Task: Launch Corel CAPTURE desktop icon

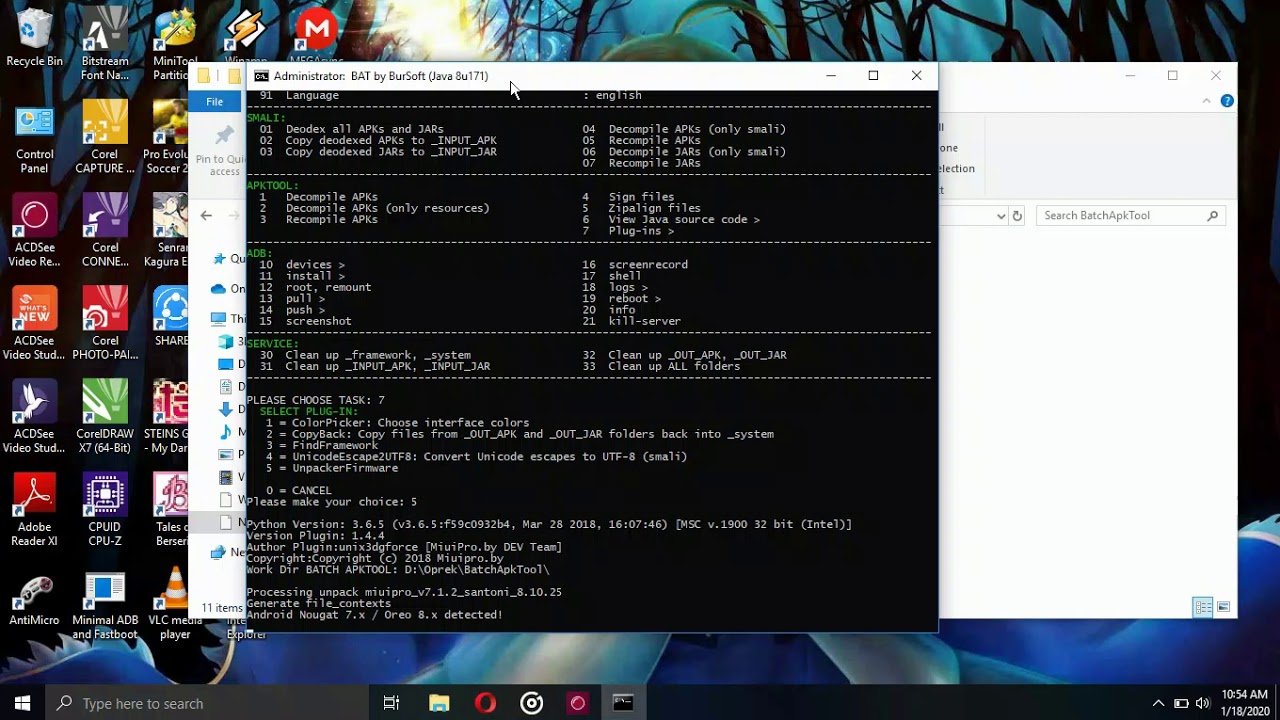Action: point(105,138)
